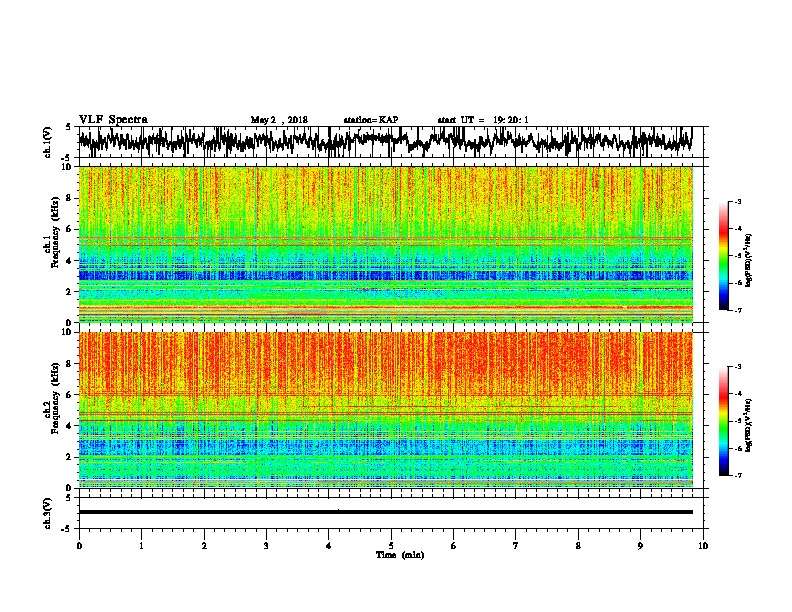The width and height of the screenshot is (792, 612).
Task: Click the ch.1 "Frequency (kHz)" axis label
Action: (x=55, y=233)
